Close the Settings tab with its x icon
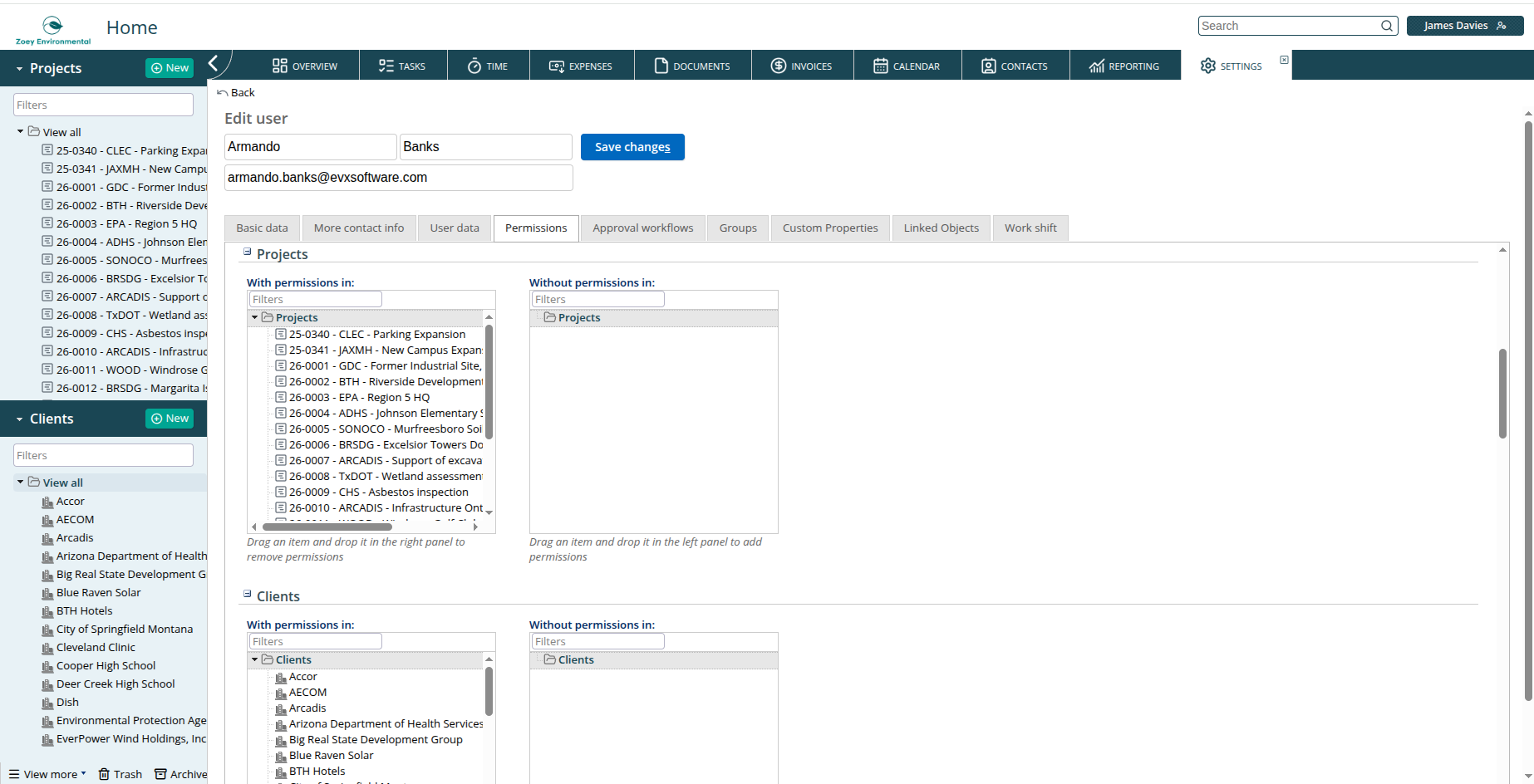This screenshot has height=784, width=1534. [x=1284, y=60]
